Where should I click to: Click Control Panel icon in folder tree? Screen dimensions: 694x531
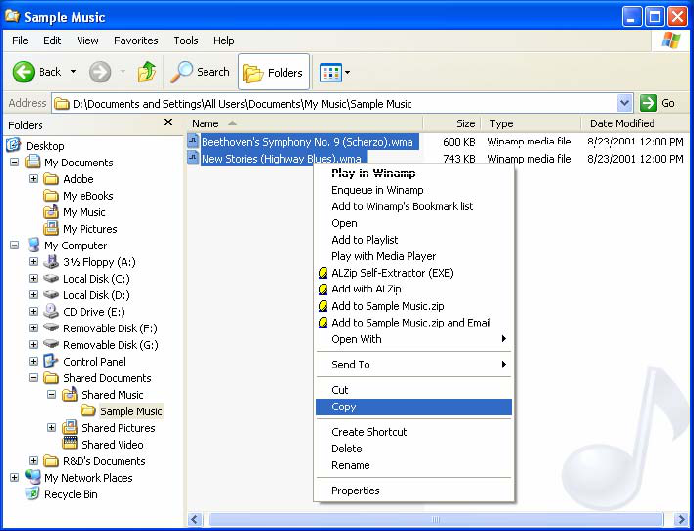click(x=51, y=361)
